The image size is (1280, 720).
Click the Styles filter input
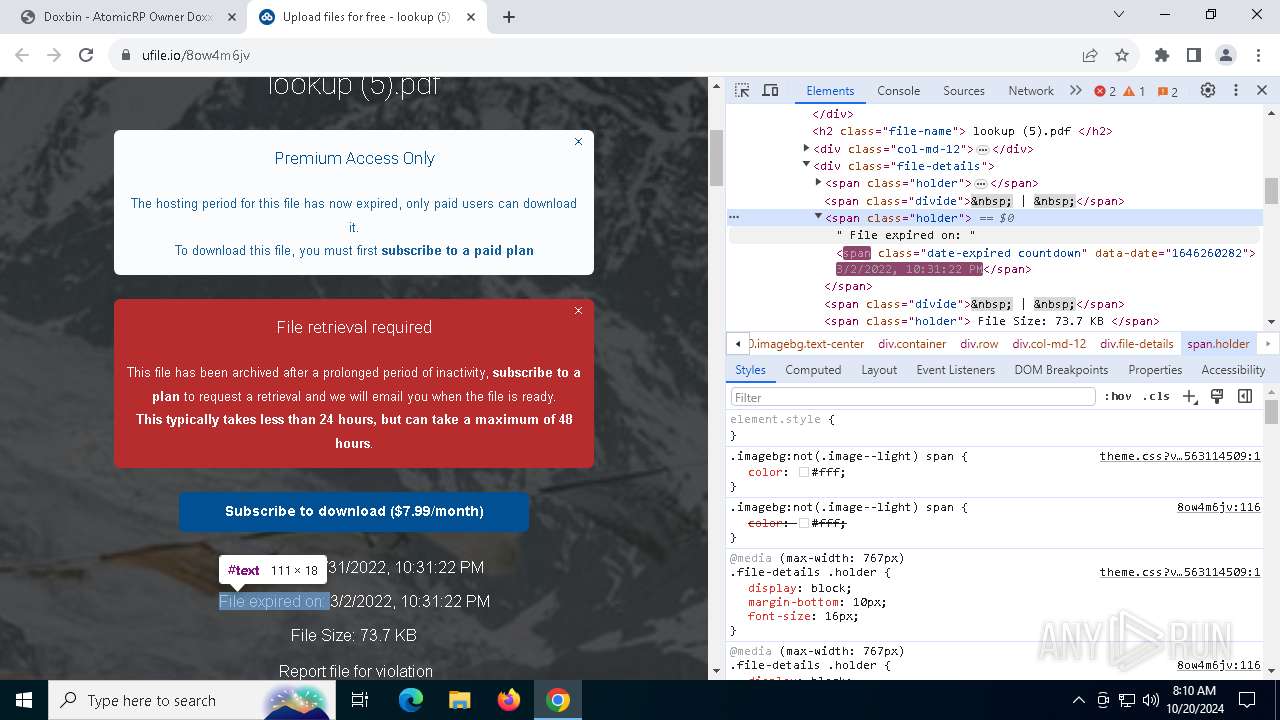coord(913,397)
